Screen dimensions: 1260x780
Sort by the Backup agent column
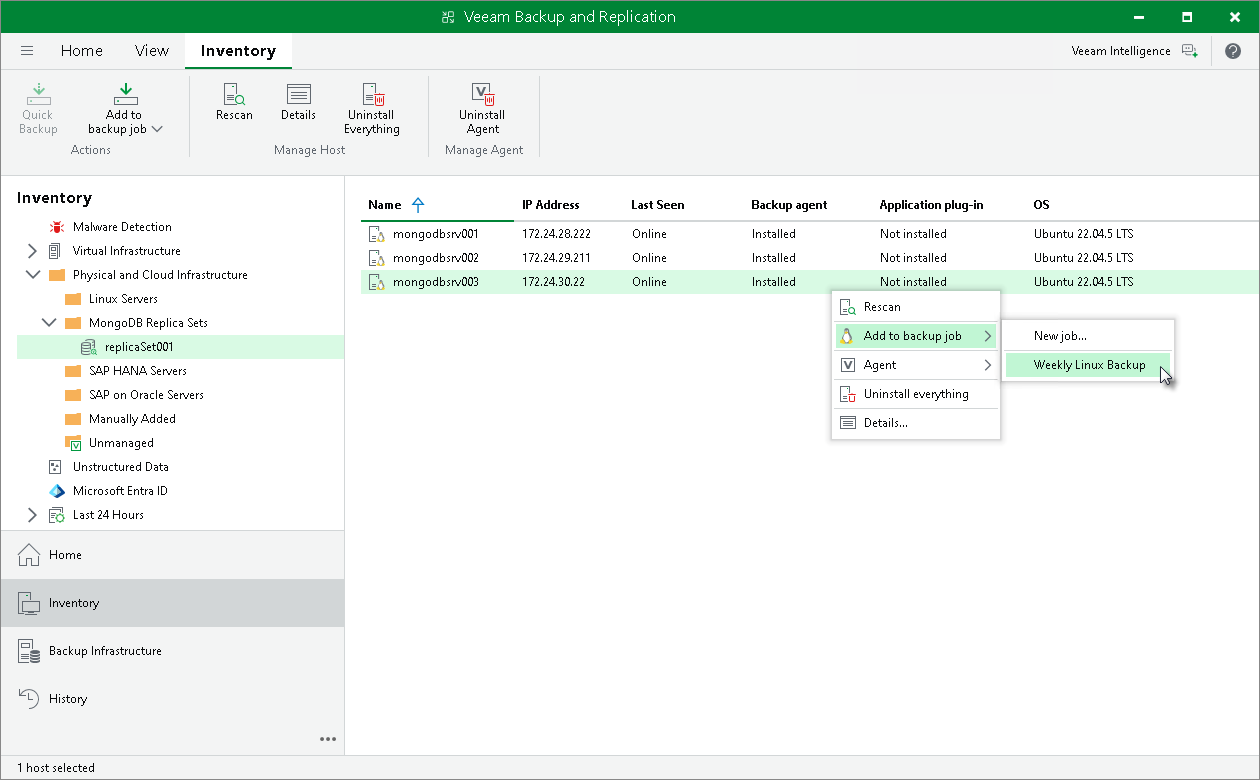[x=789, y=205]
